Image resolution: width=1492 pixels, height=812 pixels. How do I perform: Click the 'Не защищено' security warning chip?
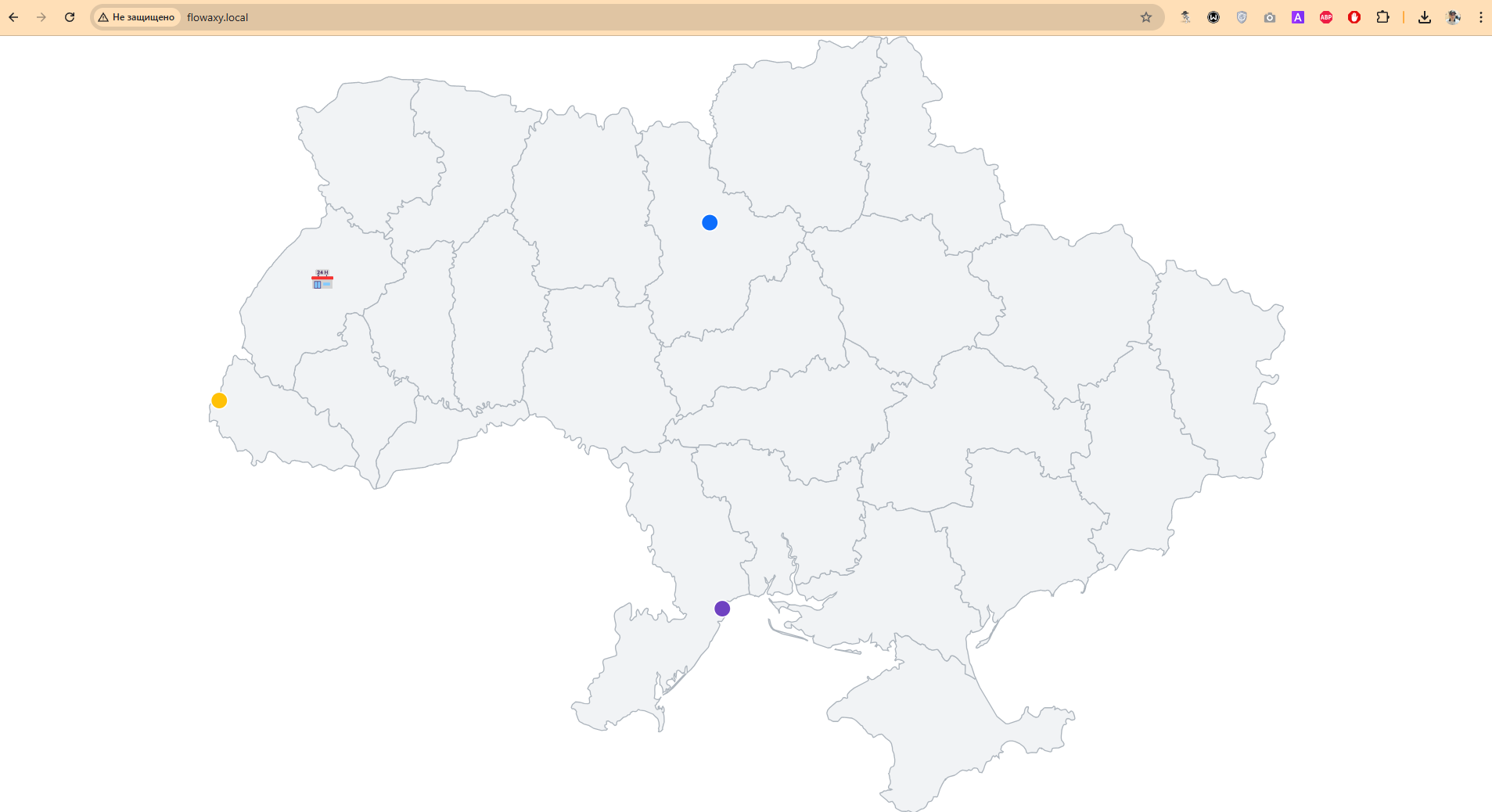137,17
